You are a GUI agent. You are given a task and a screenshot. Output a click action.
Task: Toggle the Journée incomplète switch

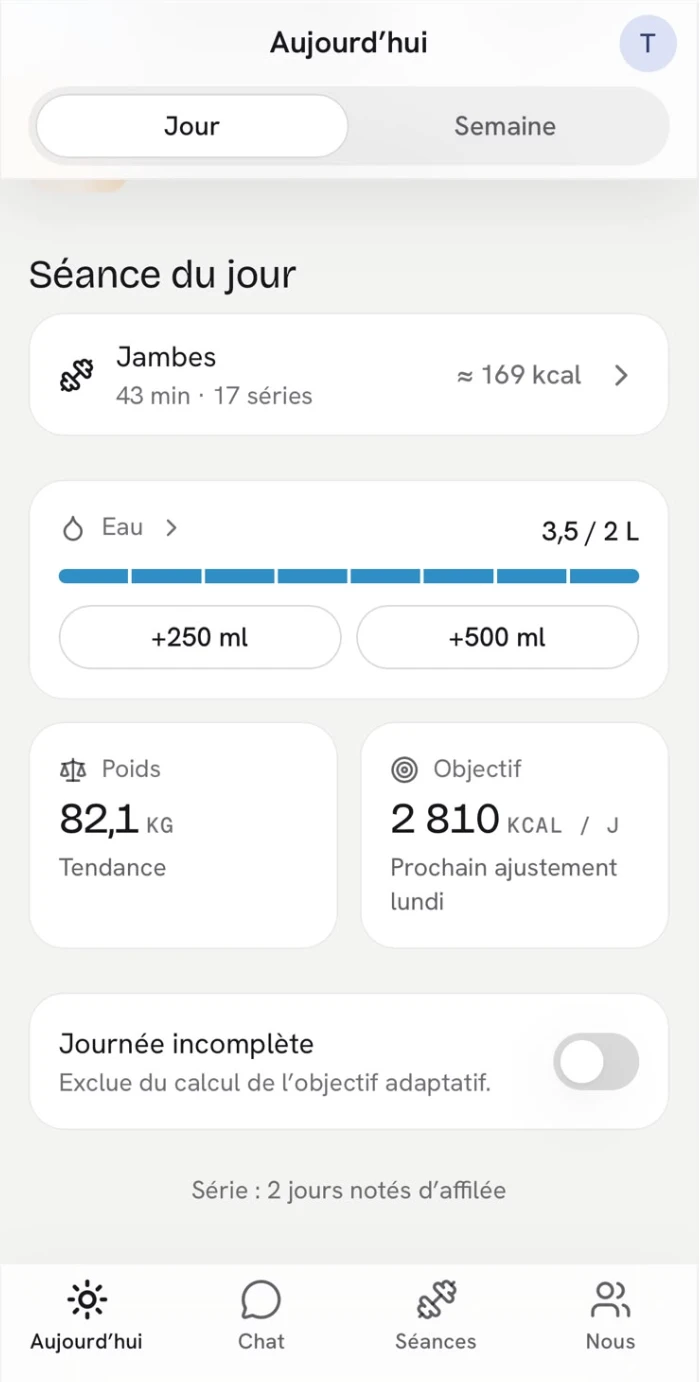(x=597, y=1061)
